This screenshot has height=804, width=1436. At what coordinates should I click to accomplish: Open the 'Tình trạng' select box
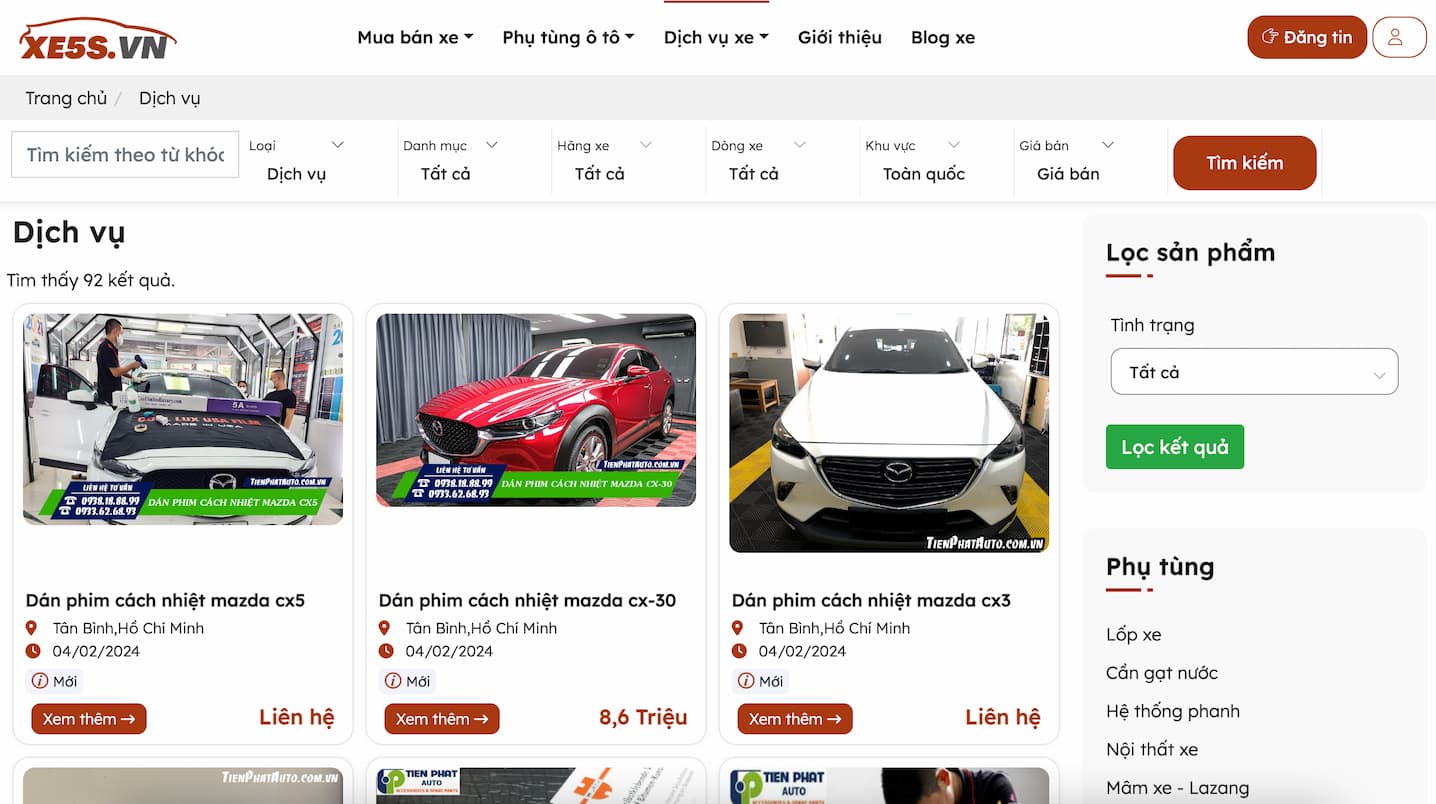click(x=1253, y=372)
